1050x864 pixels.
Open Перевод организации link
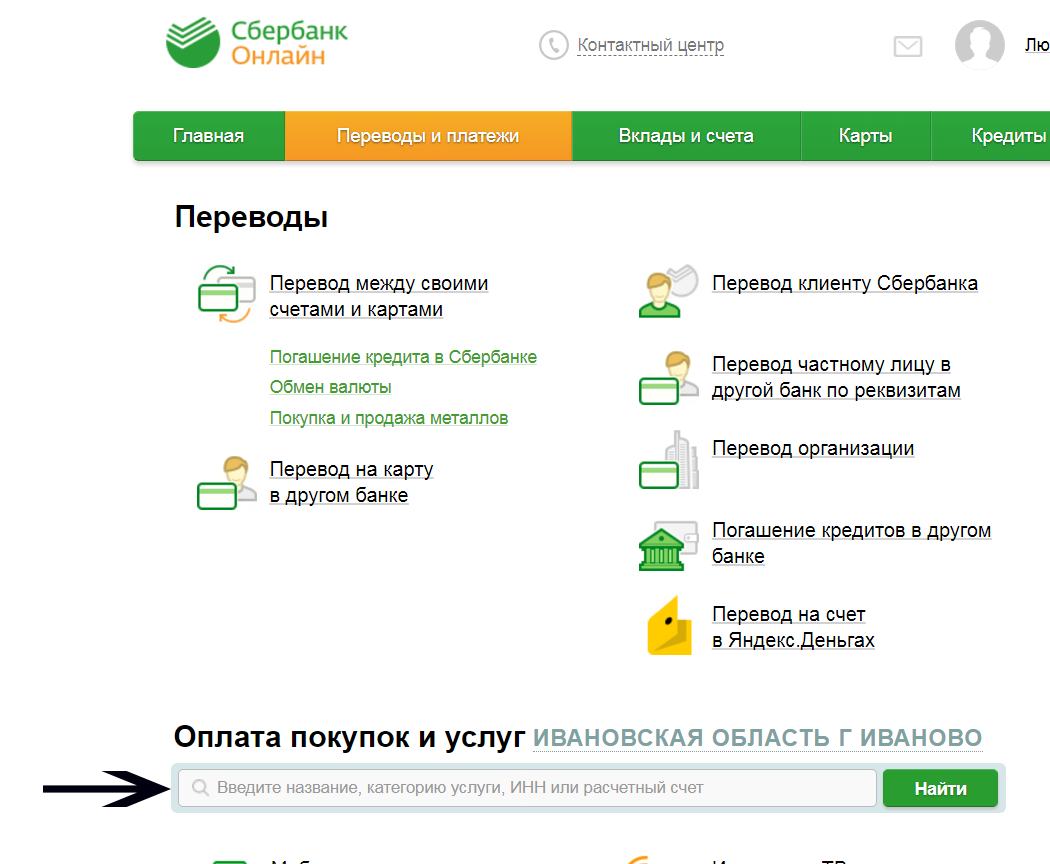click(x=813, y=448)
